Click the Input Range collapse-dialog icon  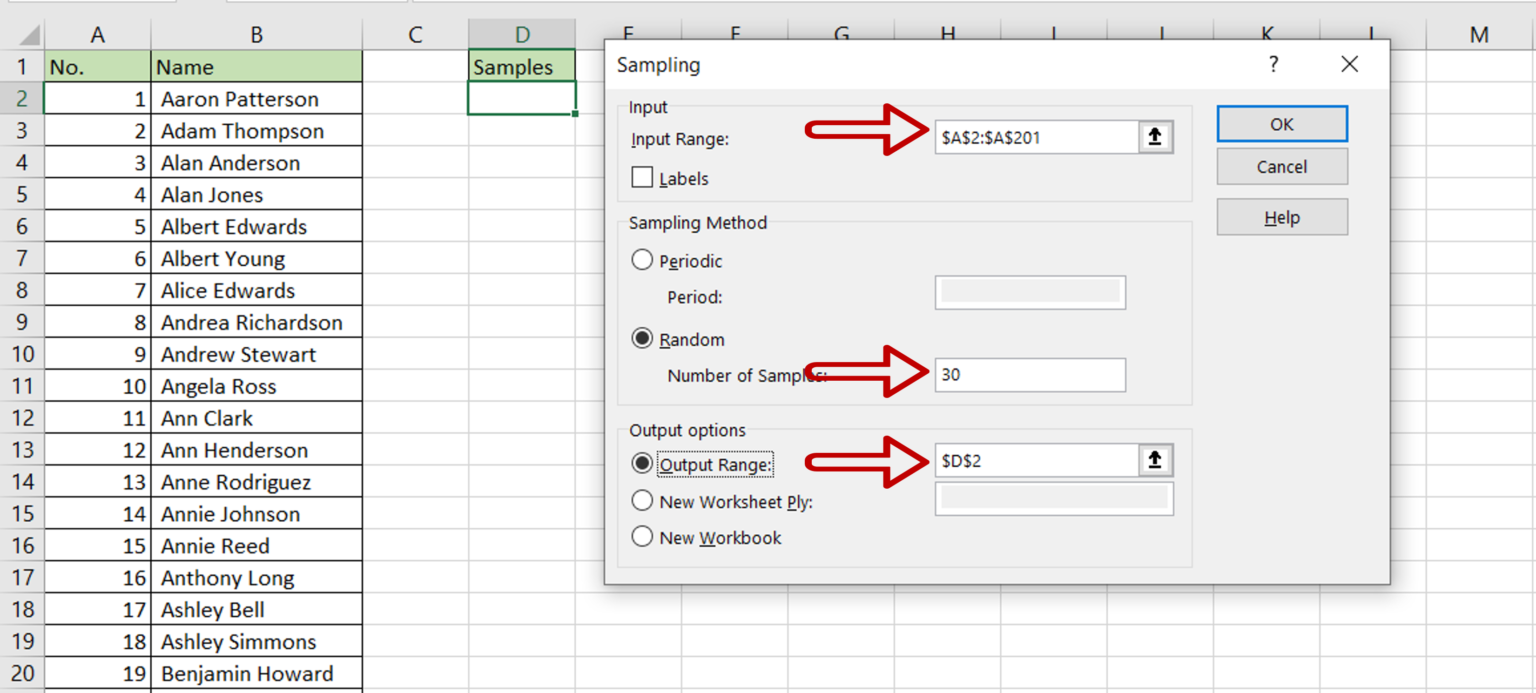[x=1155, y=138]
